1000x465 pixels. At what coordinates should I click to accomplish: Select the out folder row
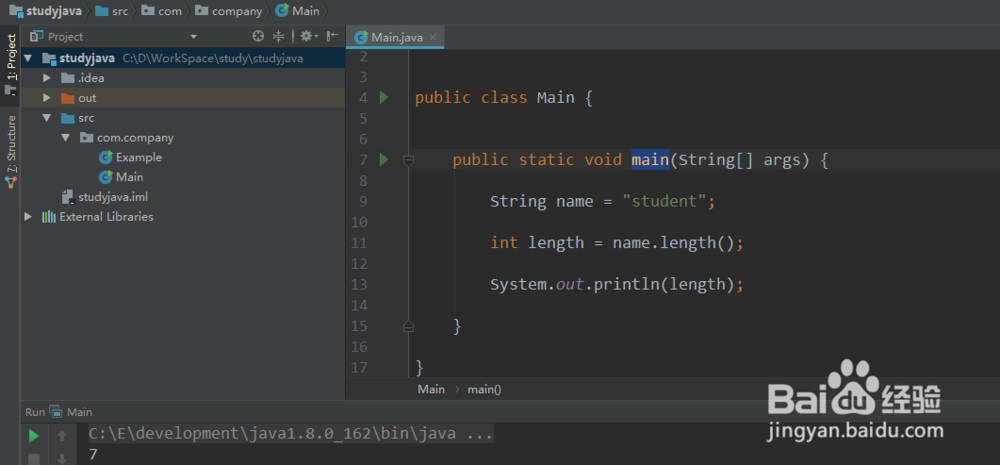click(x=182, y=98)
